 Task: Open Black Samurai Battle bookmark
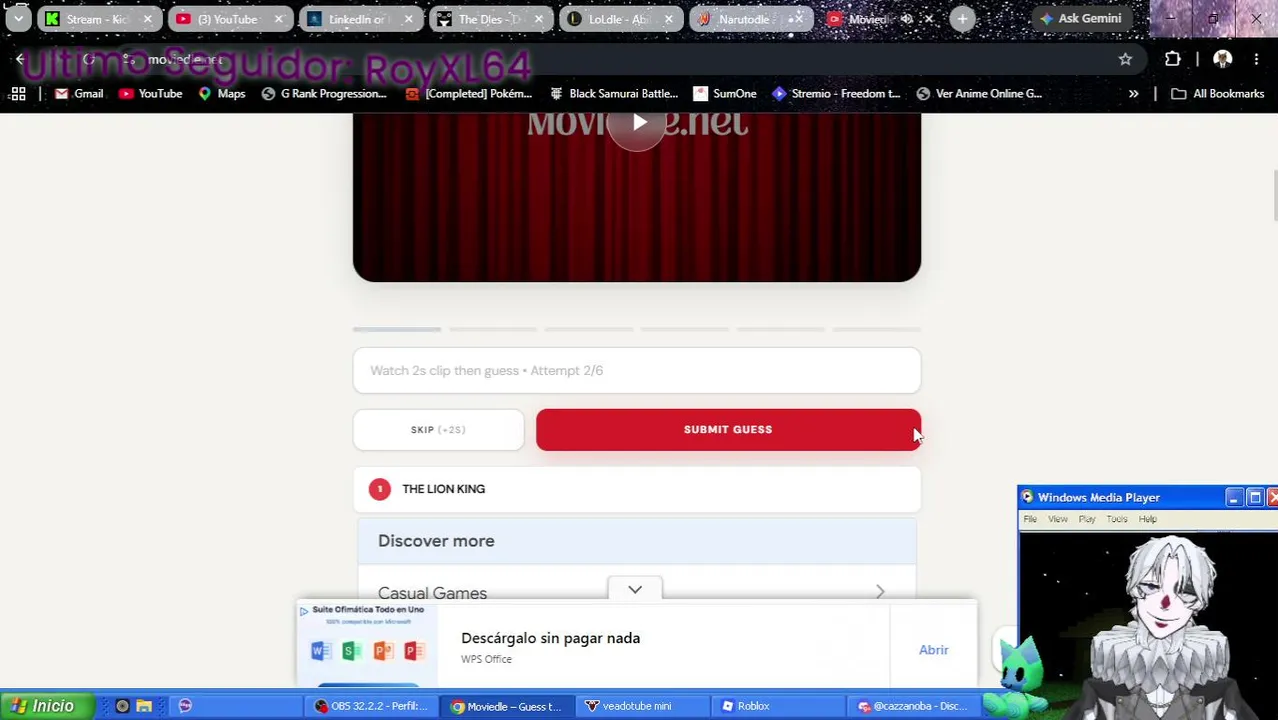coord(613,94)
